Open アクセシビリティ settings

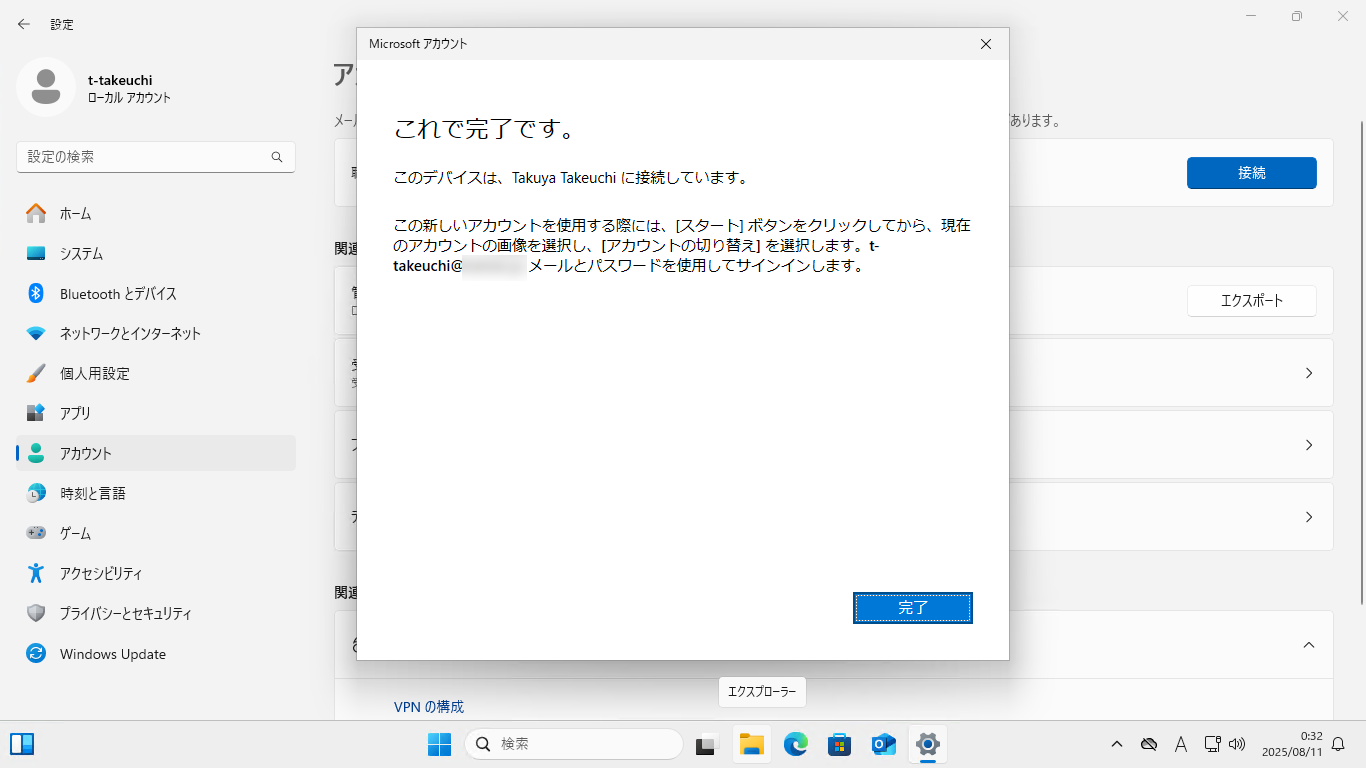tap(156, 573)
